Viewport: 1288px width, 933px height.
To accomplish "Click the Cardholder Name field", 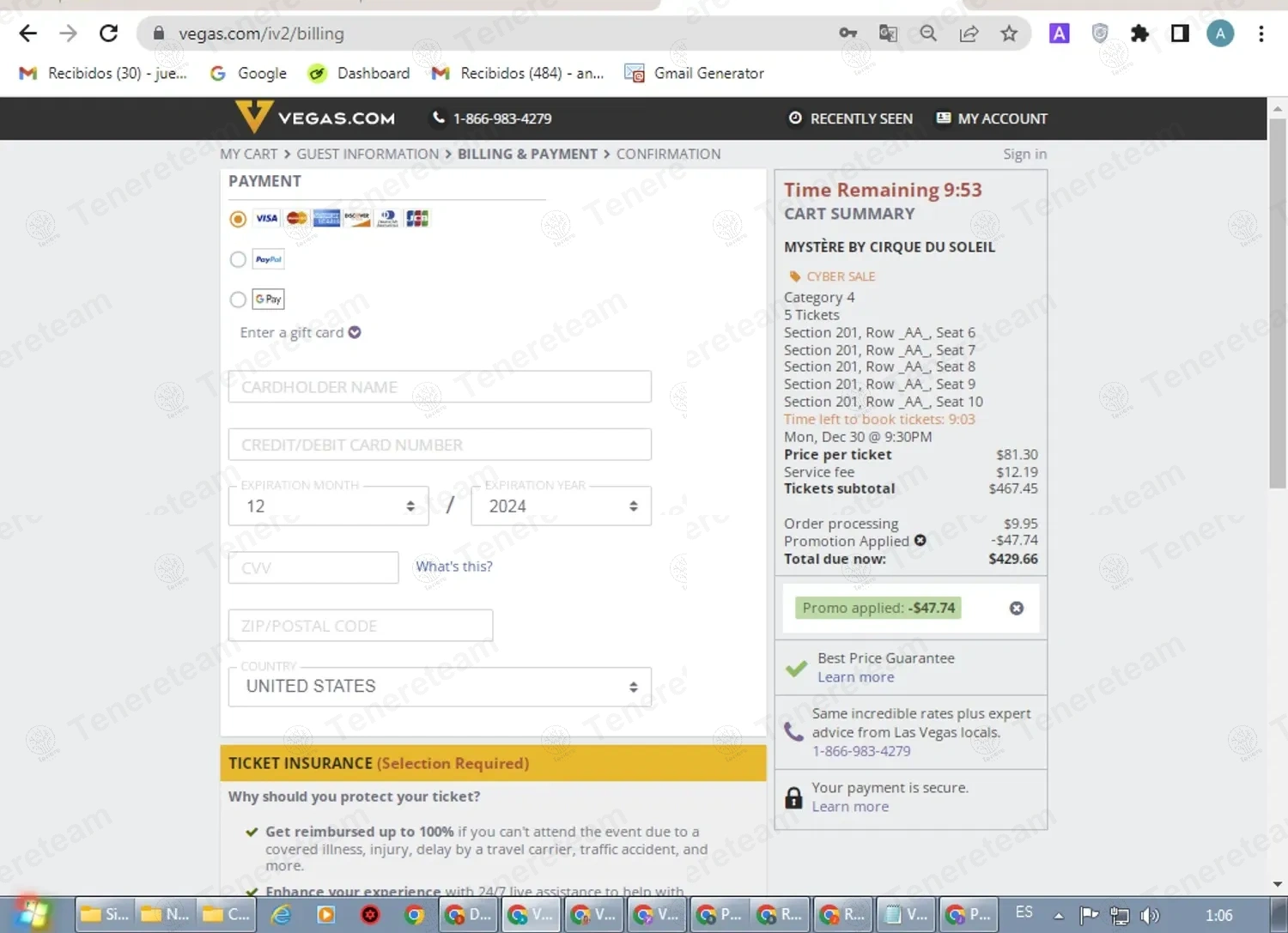I will pyautogui.click(x=440, y=387).
